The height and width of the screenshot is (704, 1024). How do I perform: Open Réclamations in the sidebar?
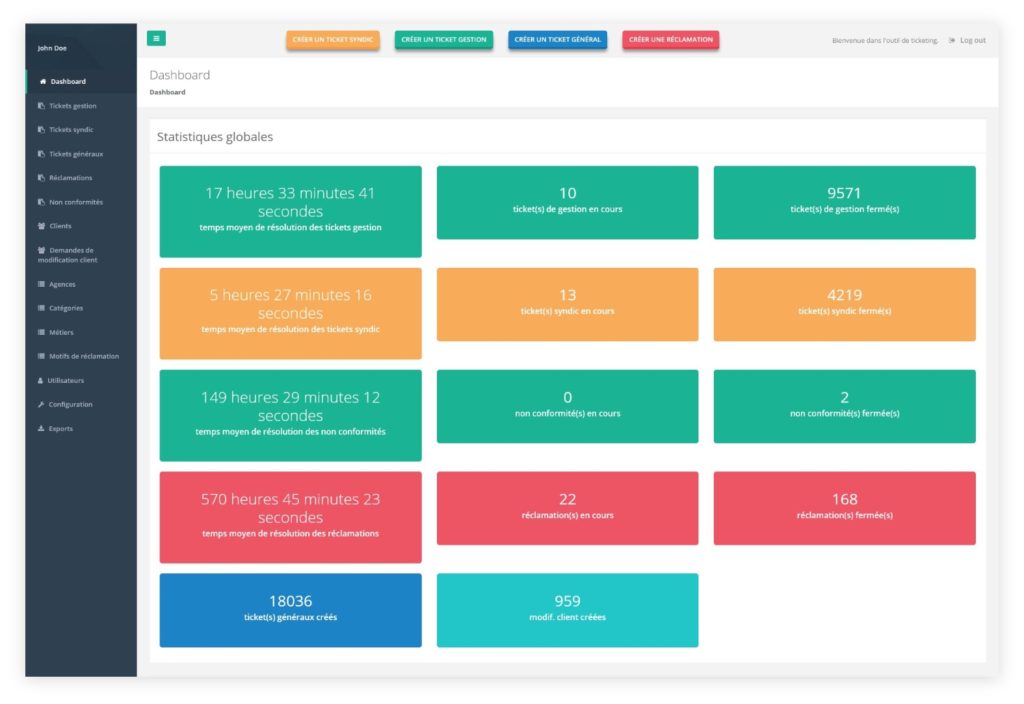pyautogui.click(x=70, y=178)
